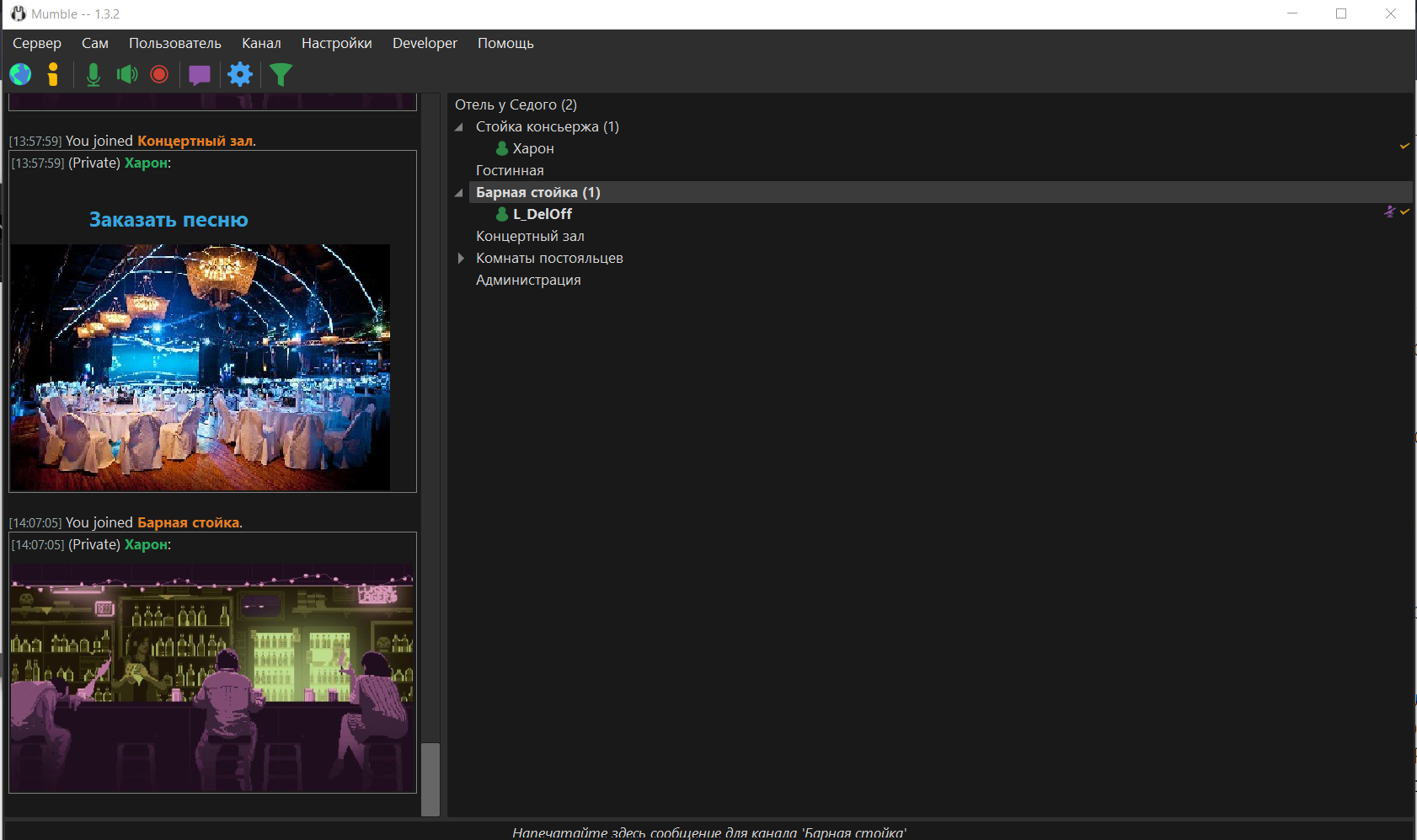The height and width of the screenshot is (840, 1417).
Task: Click the globe Connect to server icon
Action: tap(20, 75)
